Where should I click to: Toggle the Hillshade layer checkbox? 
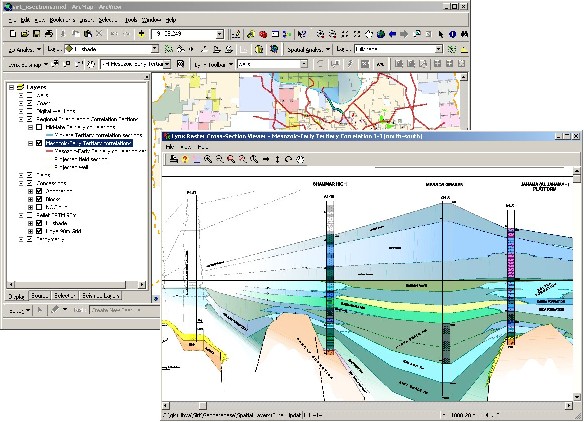click(39, 223)
